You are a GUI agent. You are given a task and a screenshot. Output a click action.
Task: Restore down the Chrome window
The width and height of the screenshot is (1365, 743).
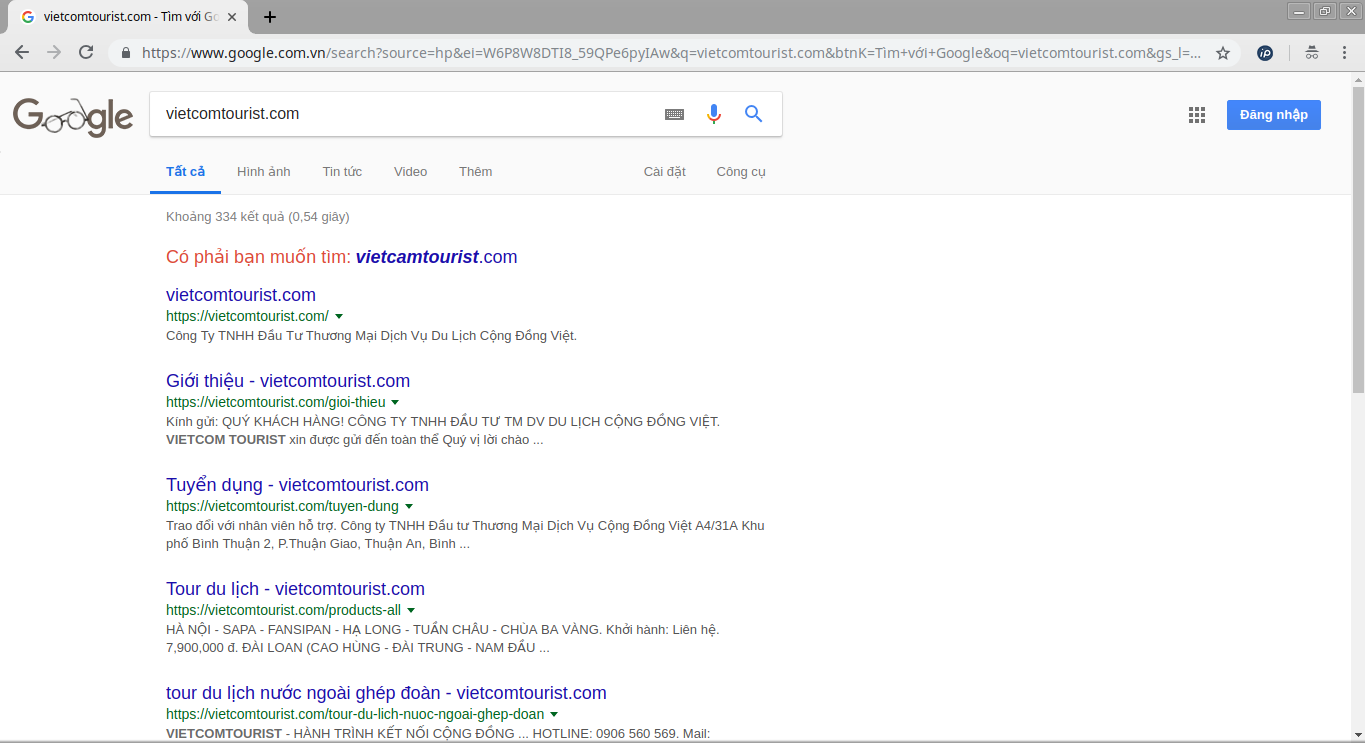click(1325, 11)
